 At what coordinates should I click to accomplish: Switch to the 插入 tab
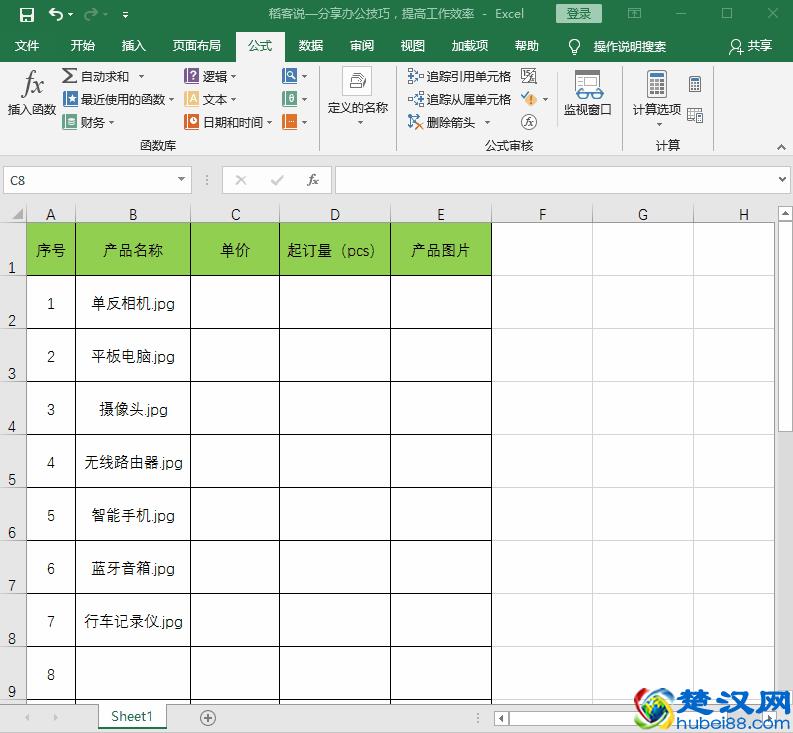[x=134, y=46]
